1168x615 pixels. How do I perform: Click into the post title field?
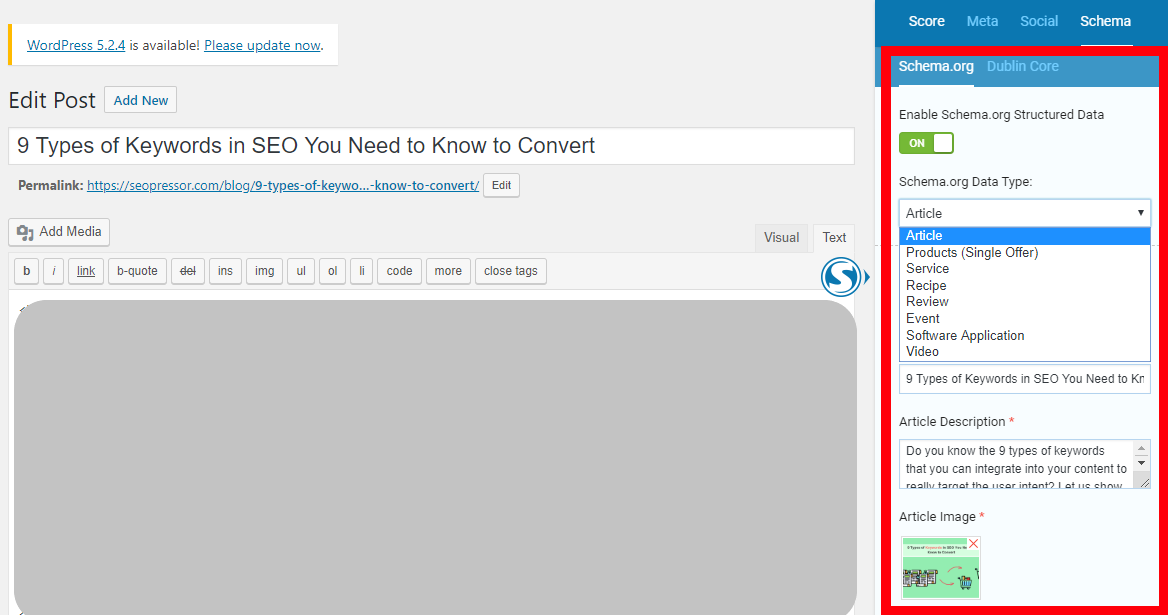coord(431,146)
